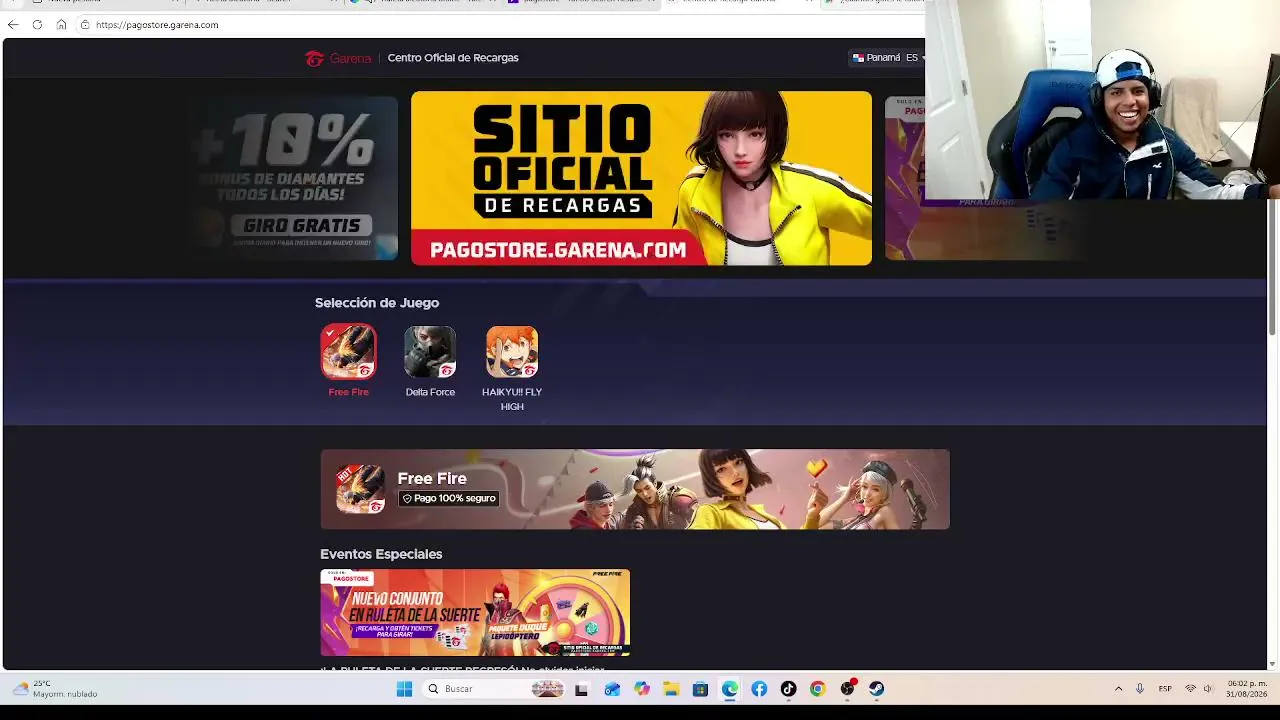Click the HAIKYU!! FLY HIGH label

pos(512,399)
